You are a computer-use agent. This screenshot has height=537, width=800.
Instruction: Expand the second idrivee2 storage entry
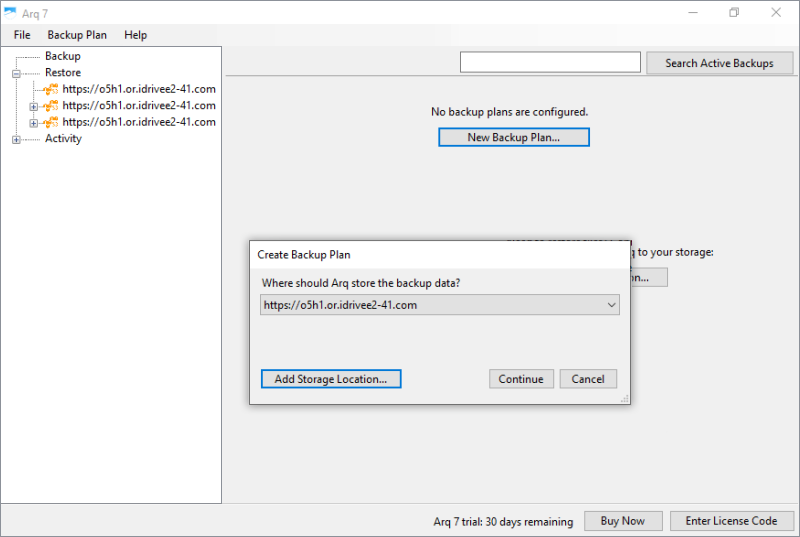tap(34, 106)
